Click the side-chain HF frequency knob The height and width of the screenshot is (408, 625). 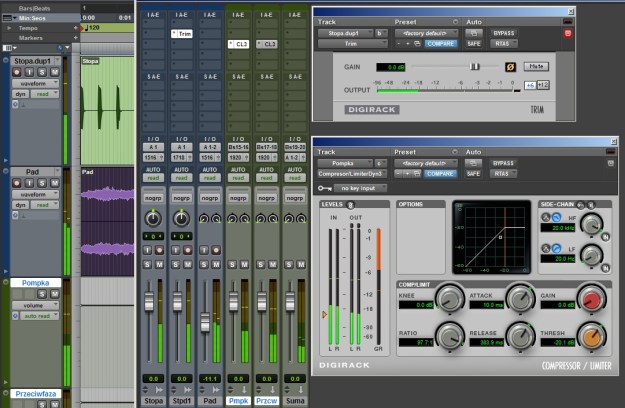(x=593, y=224)
